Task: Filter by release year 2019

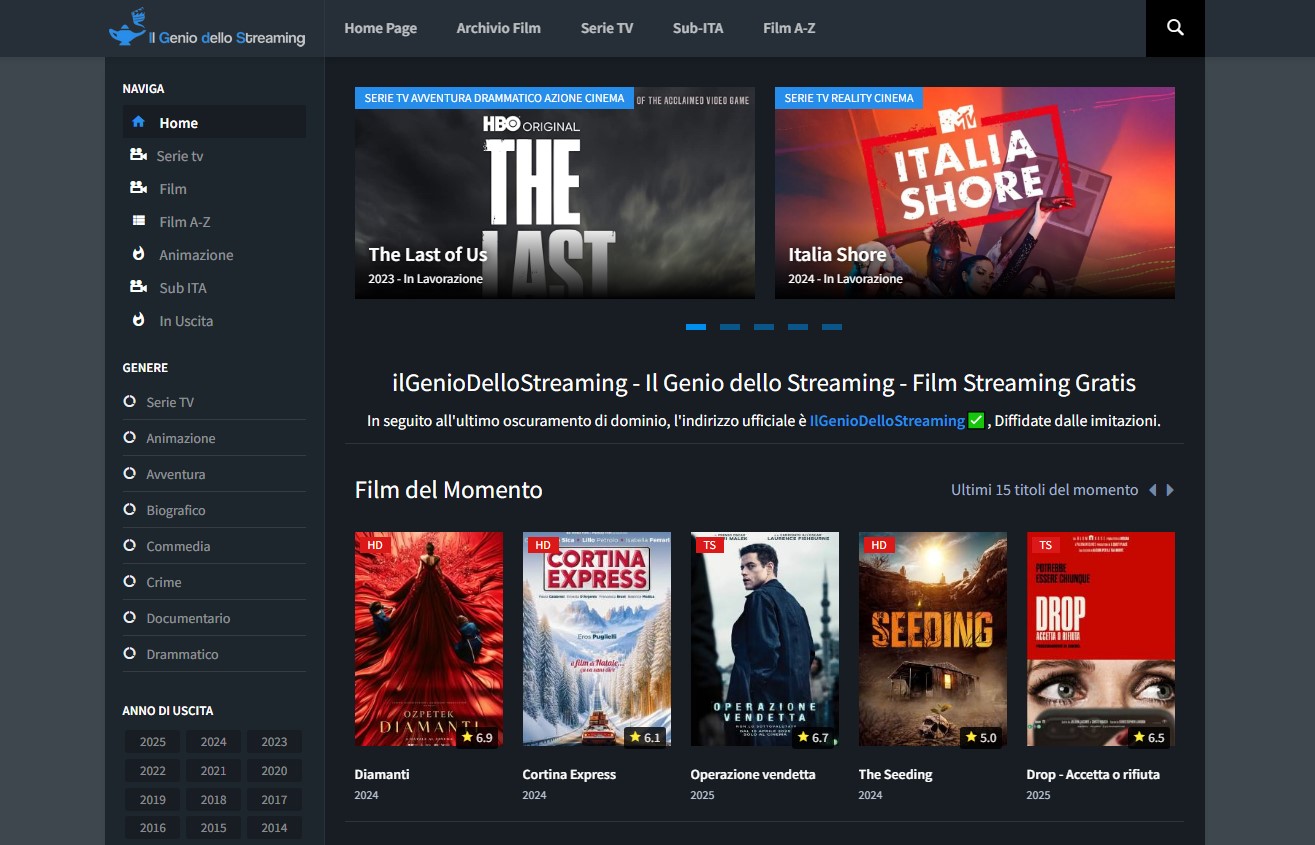Action: (x=153, y=800)
